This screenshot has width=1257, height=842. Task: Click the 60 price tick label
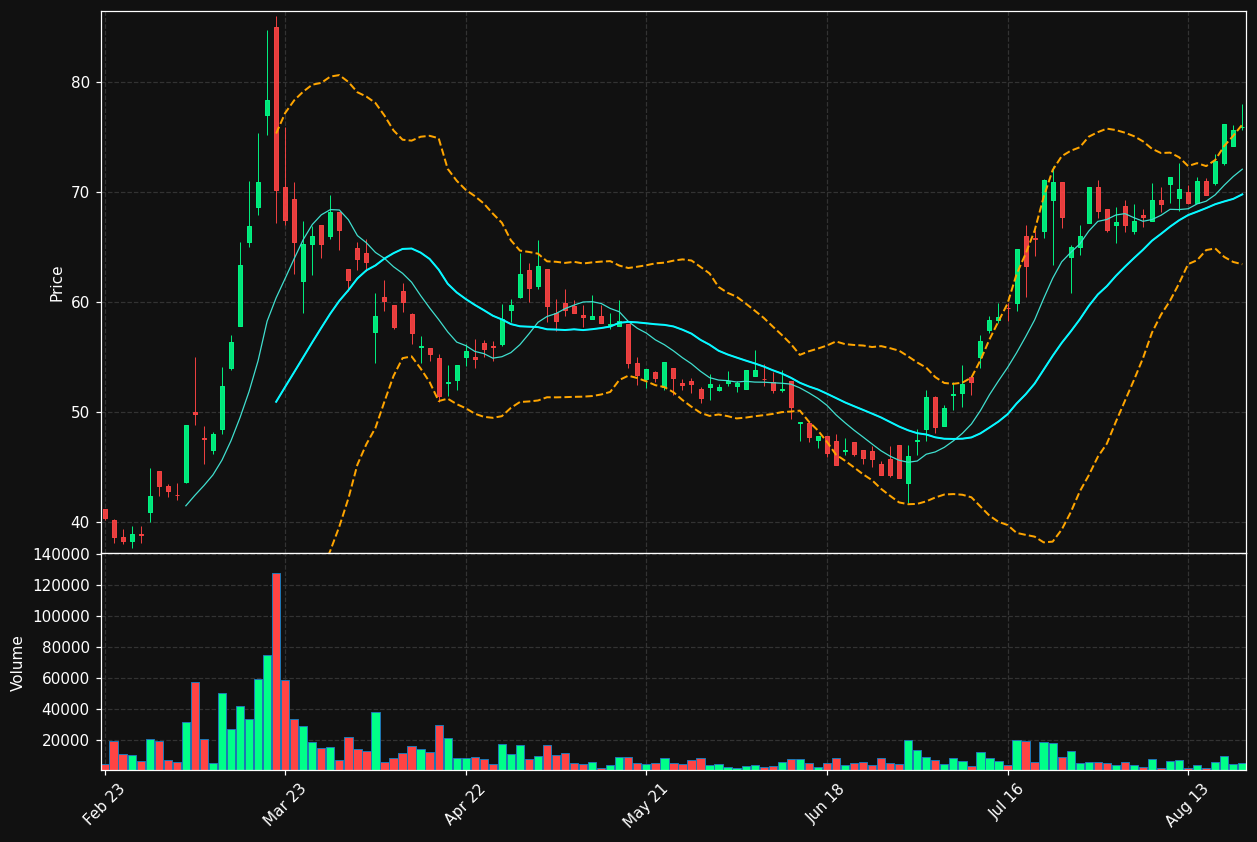coord(80,302)
